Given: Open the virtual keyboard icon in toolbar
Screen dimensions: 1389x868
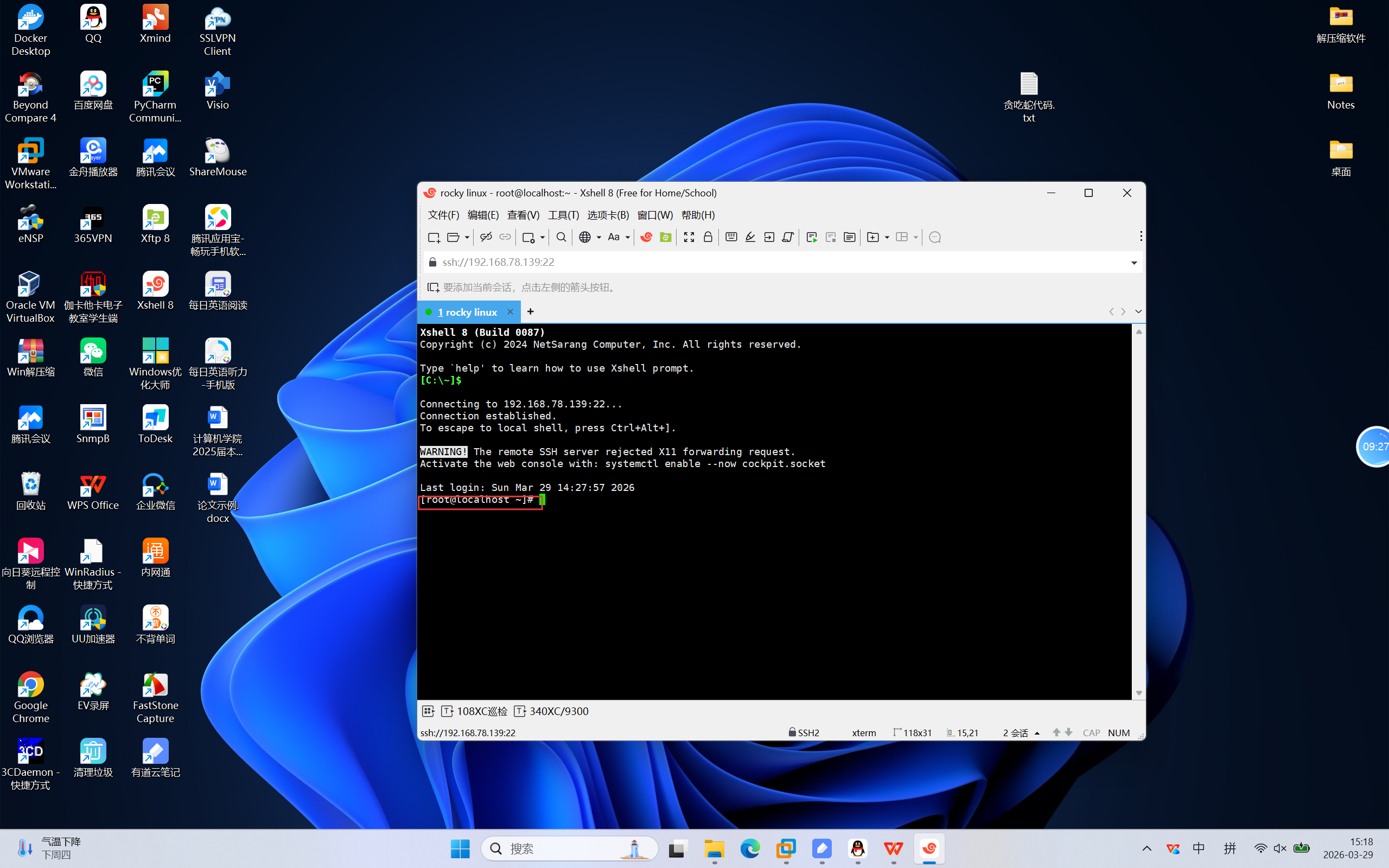Looking at the screenshot, I should (x=731, y=237).
